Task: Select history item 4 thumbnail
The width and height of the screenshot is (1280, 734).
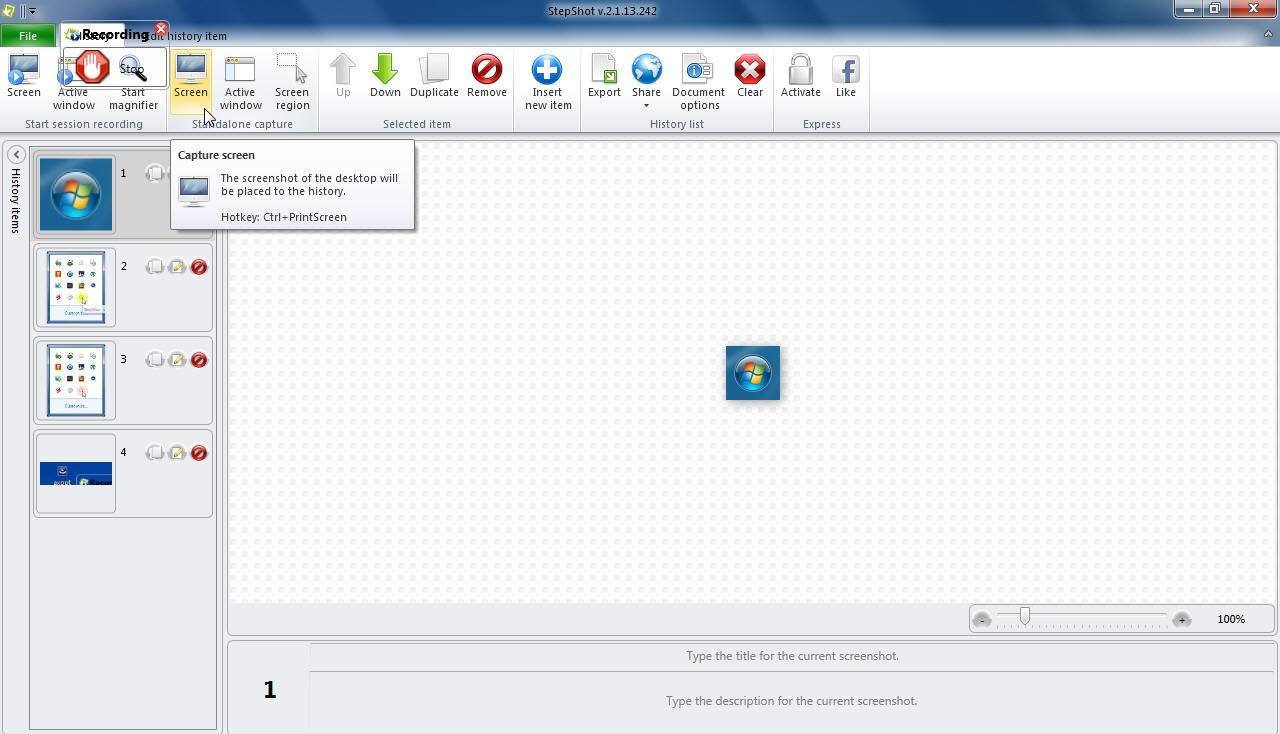Action: click(x=76, y=473)
